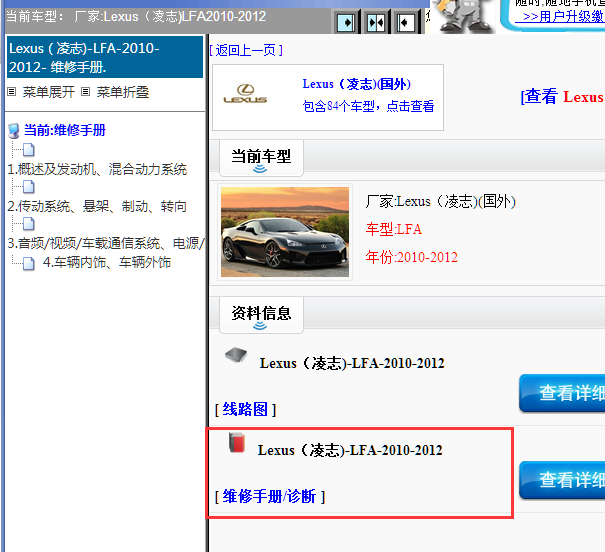This screenshot has height=552, width=605.
Task: Click the black Lexus LFA car photo
Action: pyautogui.click(x=285, y=232)
